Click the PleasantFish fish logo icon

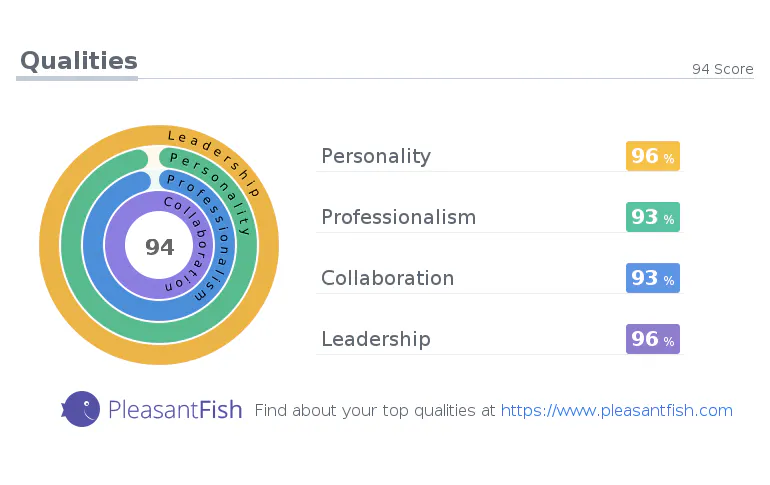81,409
